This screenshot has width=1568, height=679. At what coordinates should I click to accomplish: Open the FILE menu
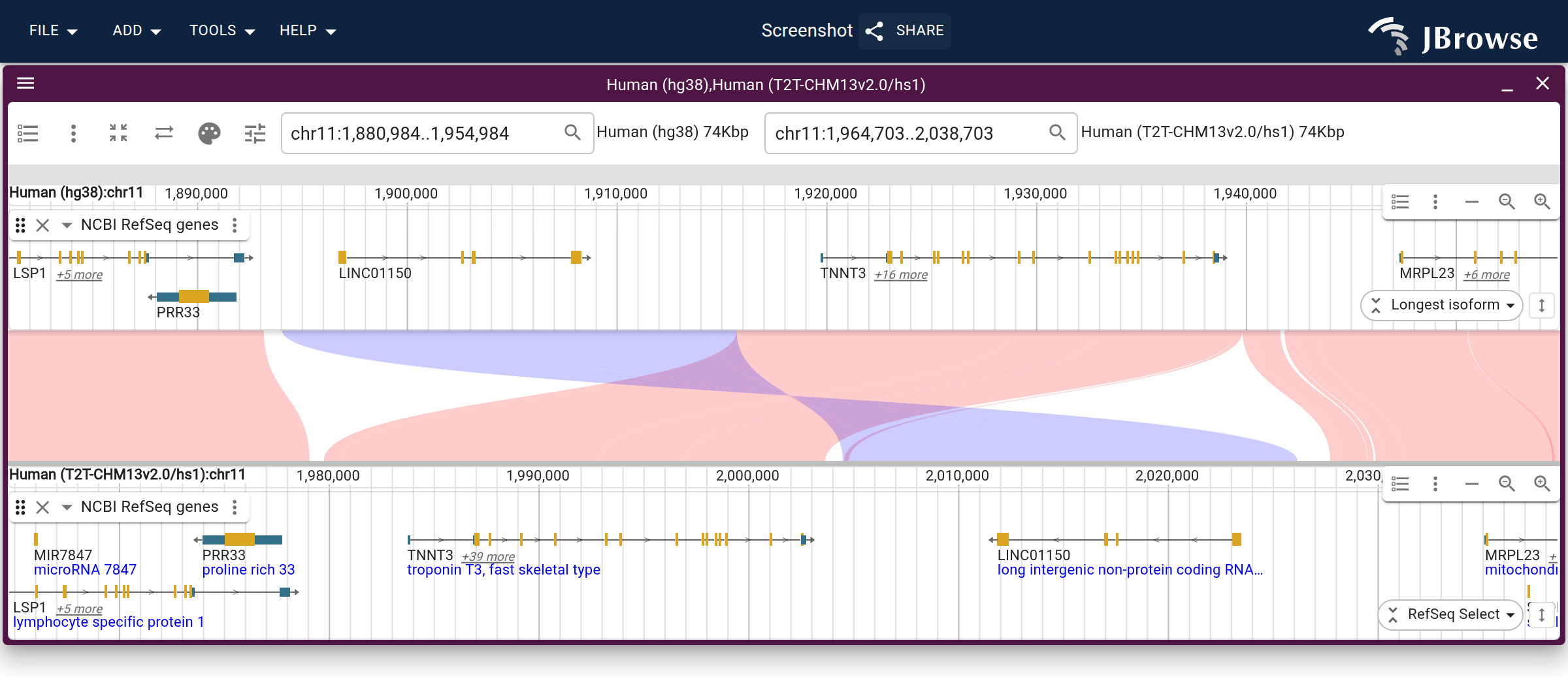53,31
